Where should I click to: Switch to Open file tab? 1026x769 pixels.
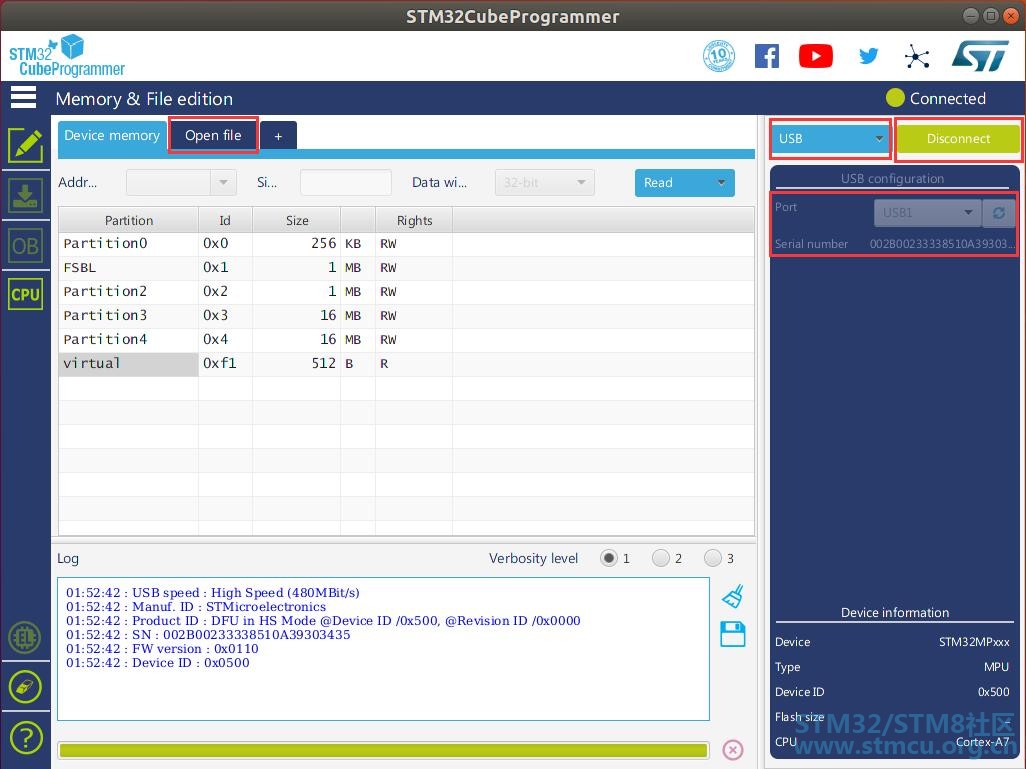tap(213, 135)
